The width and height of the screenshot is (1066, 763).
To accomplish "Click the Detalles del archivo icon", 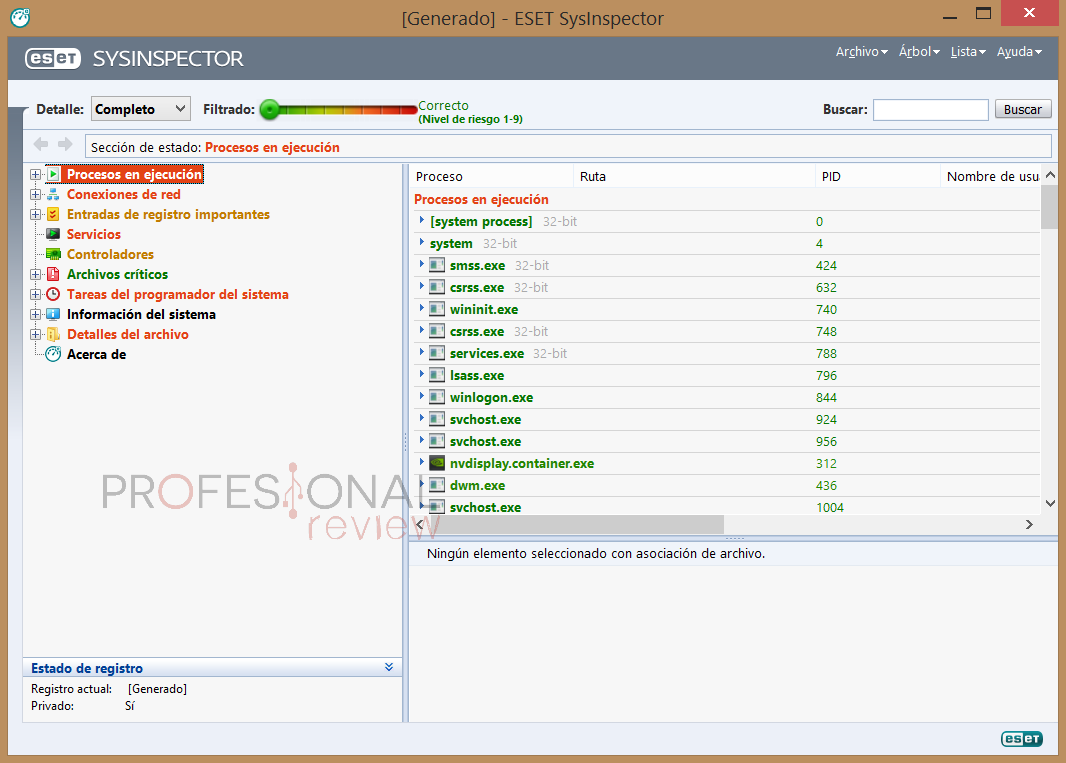I will point(53,335).
